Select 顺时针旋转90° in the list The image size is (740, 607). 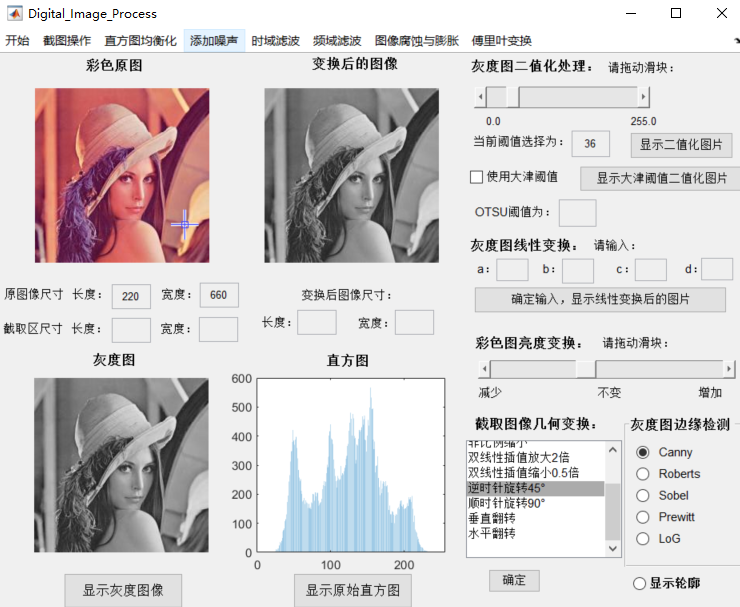(x=536, y=503)
